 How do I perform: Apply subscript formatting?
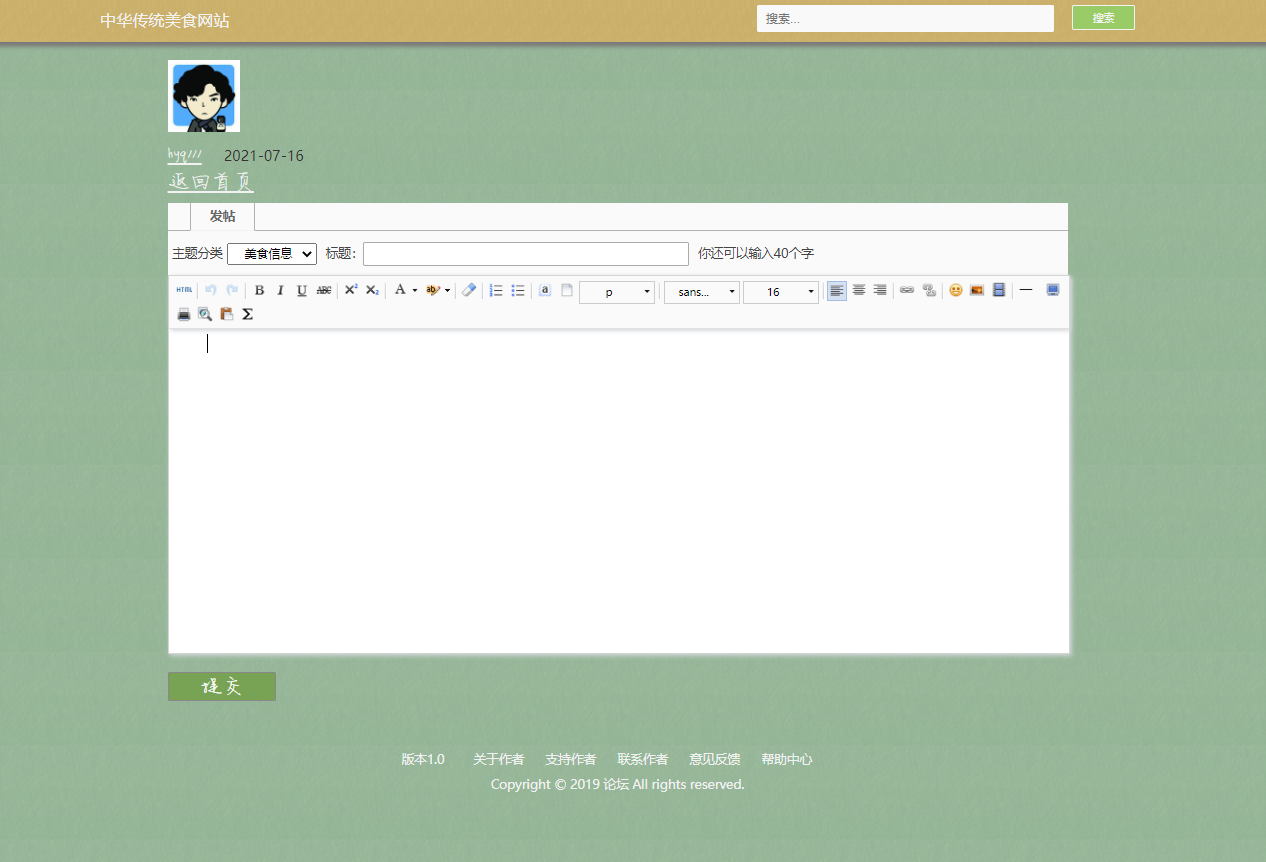click(372, 290)
